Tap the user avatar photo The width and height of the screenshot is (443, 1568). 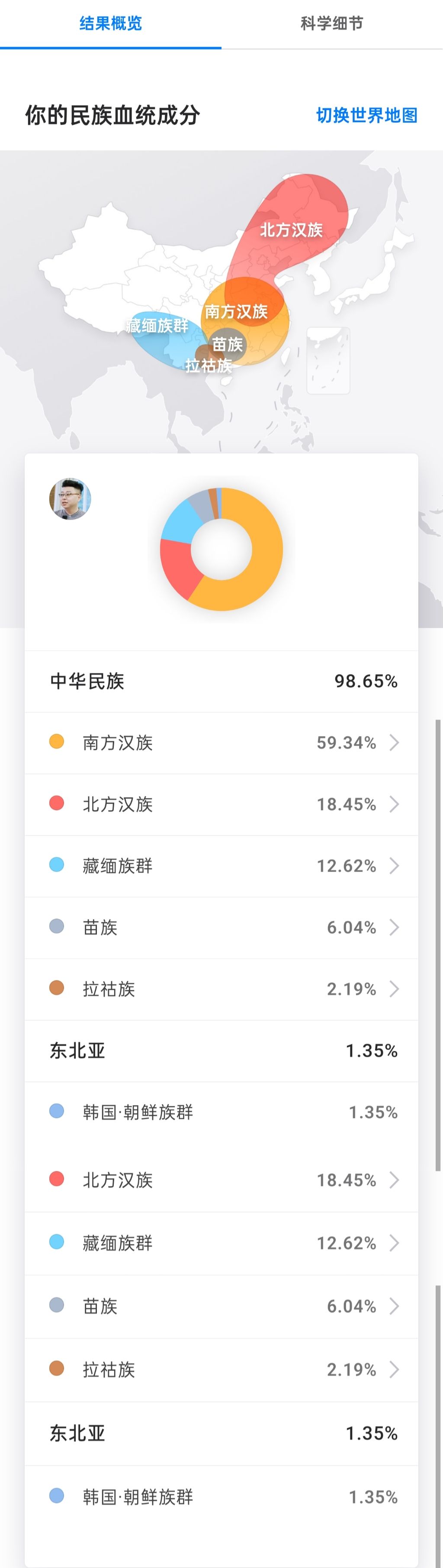(x=71, y=498)
